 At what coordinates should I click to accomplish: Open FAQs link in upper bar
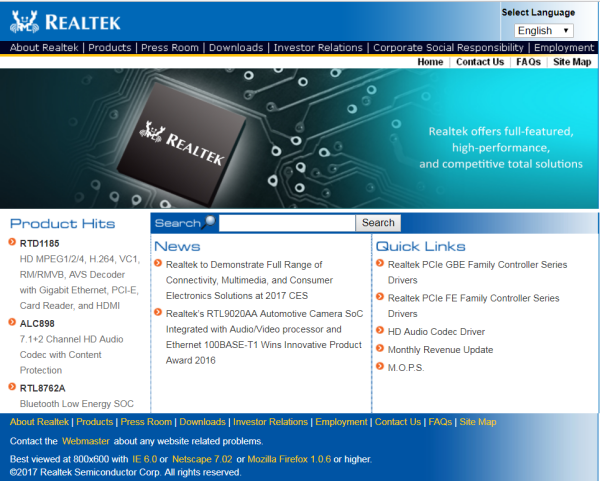[x=528, y=62]
